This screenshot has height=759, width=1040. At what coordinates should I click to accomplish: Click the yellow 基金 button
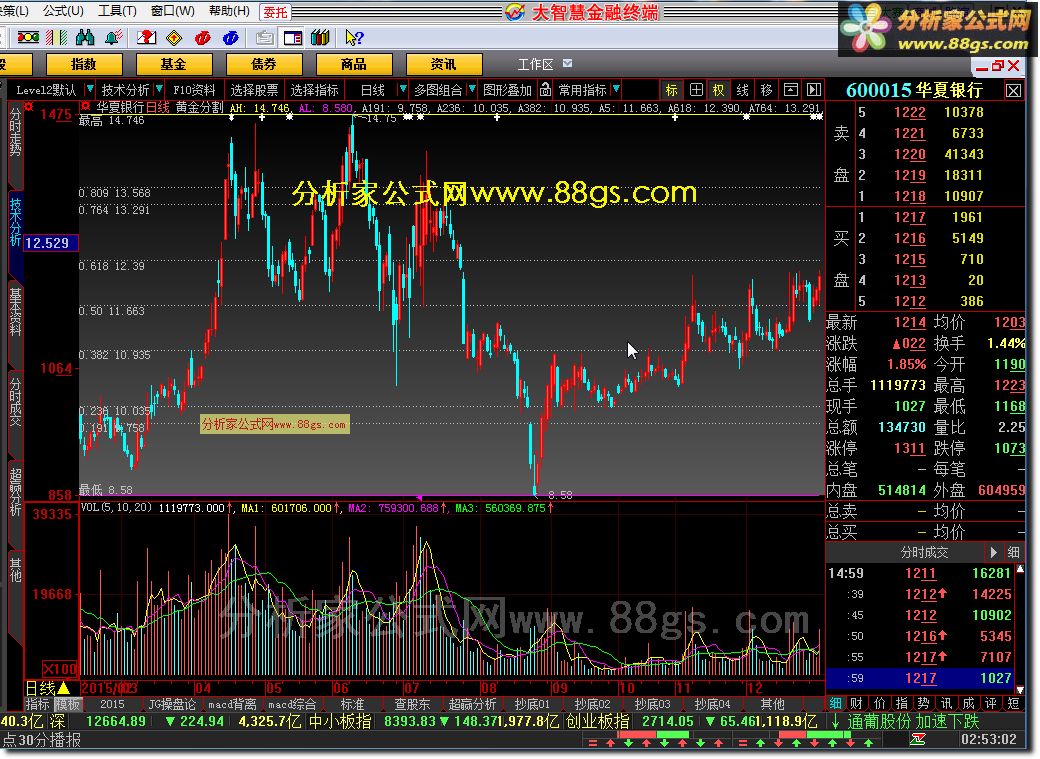(173, 64)
